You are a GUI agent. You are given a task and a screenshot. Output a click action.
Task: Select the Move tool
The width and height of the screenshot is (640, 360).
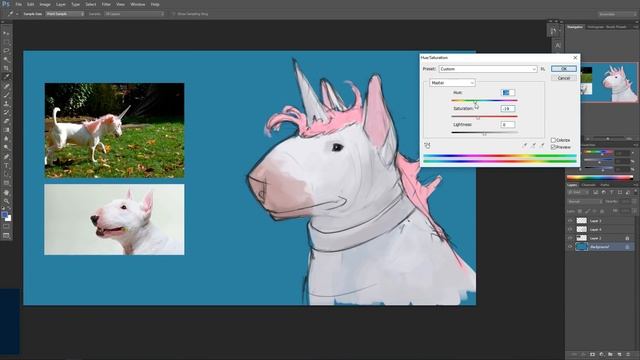[6, 33]
